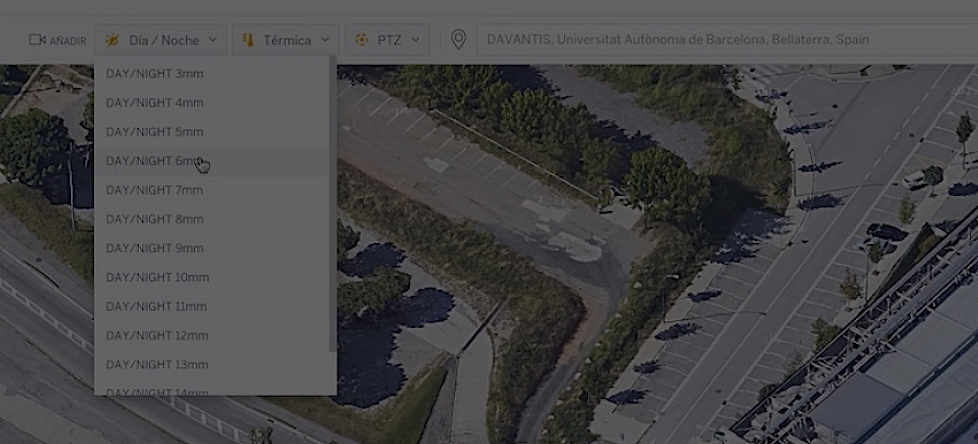The width and height of the screenshot is (978, 444).
Task: Choose the DAY/NIGHT 5mm lens
Action: pos(154,132)
